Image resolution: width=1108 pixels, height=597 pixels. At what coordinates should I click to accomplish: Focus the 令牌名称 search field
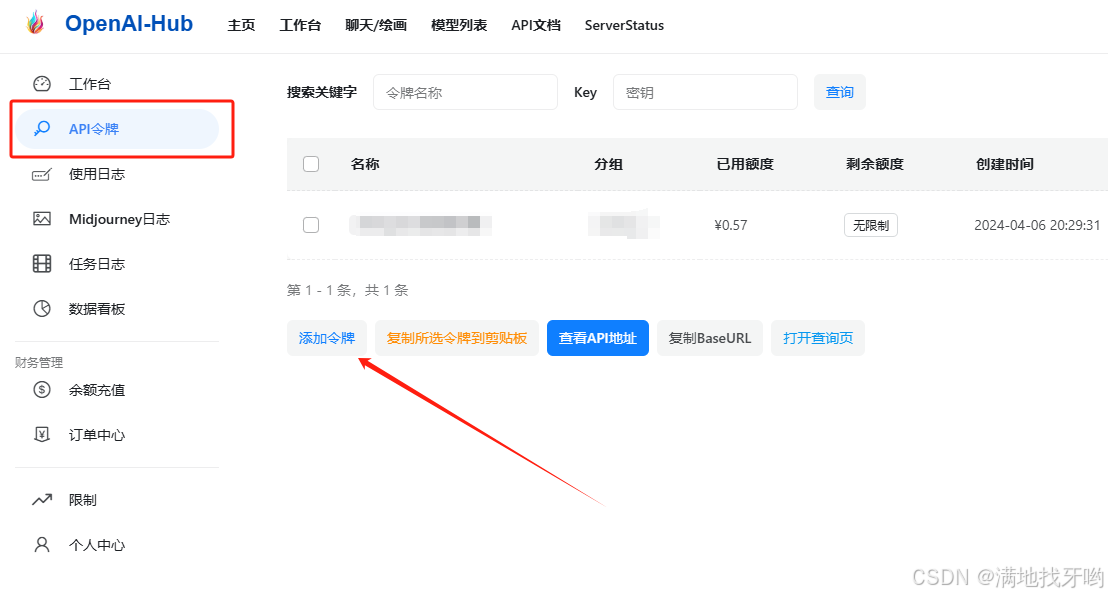pyautogui.click(x=465, y=92)
